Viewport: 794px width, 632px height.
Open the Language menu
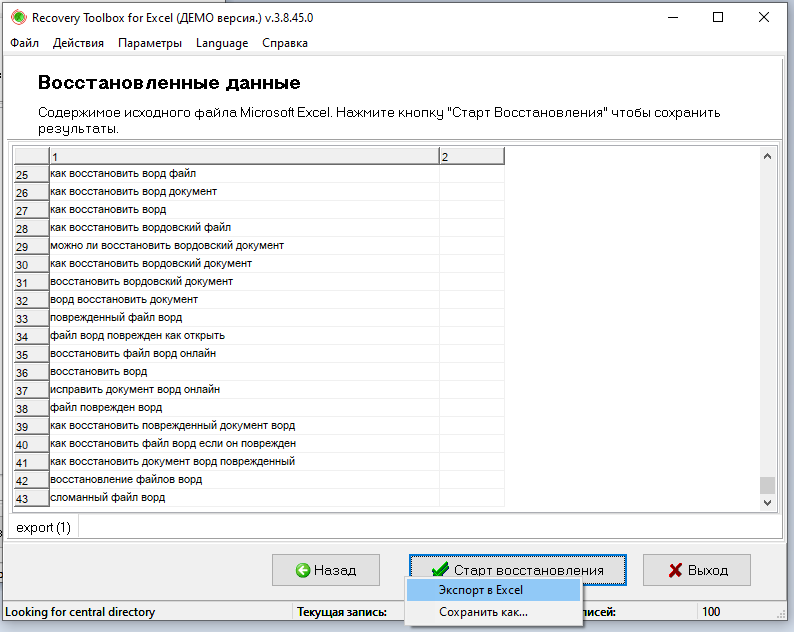pyautogui.click(x=222, y=43)
